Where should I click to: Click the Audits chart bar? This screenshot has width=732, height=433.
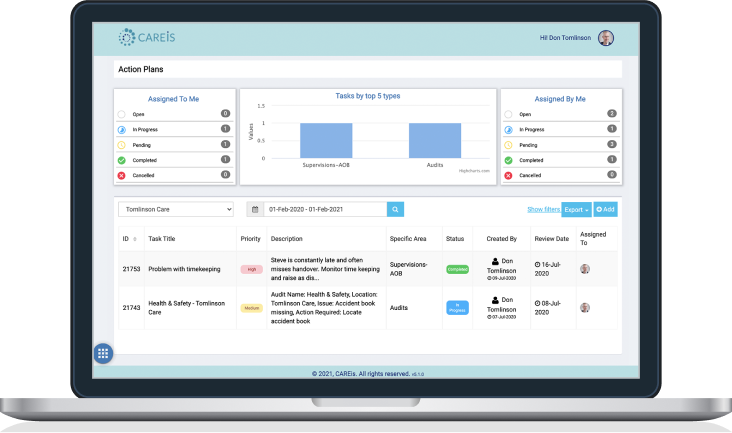point(435,140)
